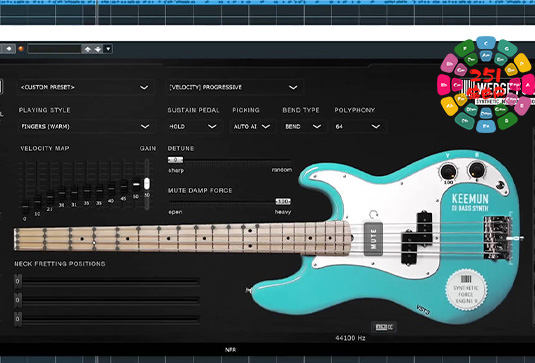The width and height of the screenshot is (535, 363).
Task: Click the tone knob on the bass body
Action: click(477, 170)
